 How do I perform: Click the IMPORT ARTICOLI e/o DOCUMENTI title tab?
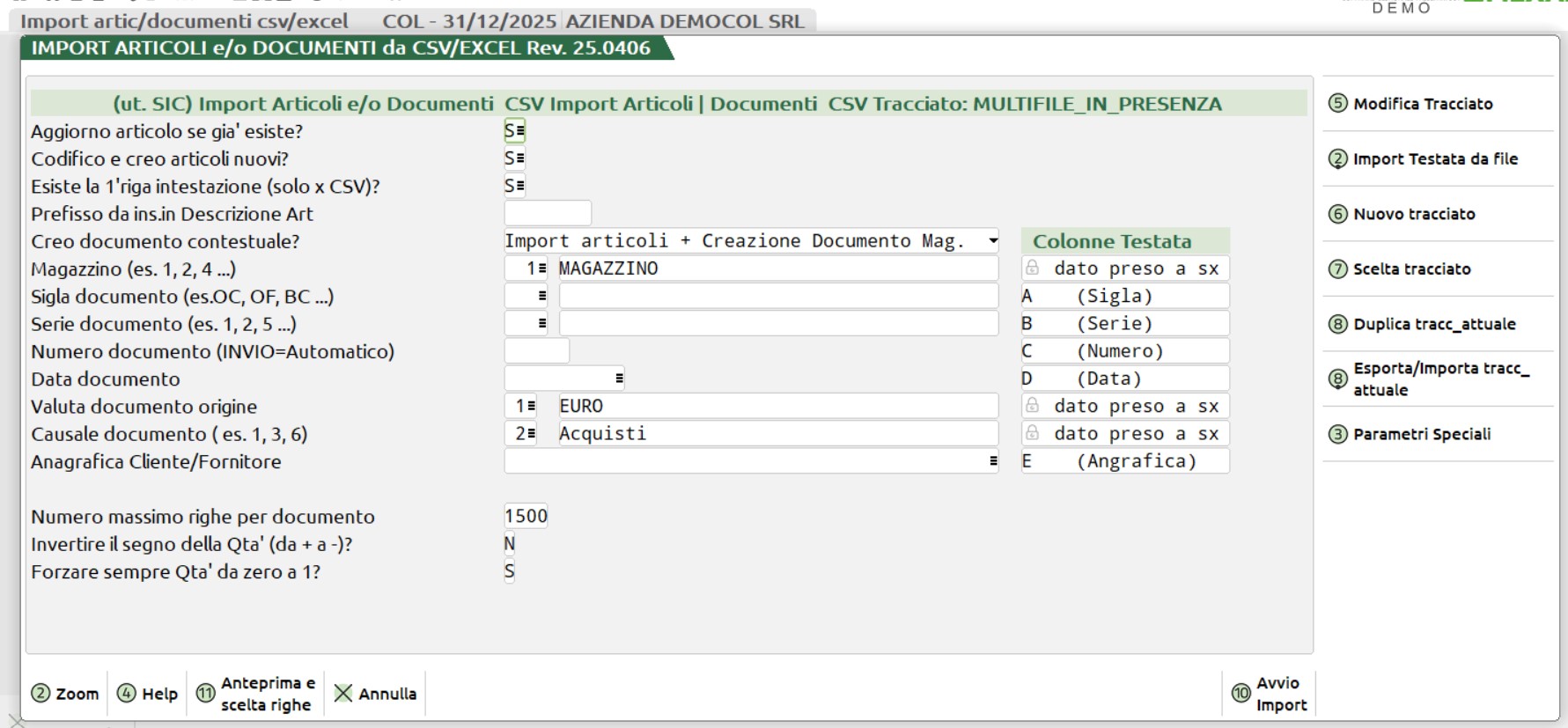pos(341,48)
